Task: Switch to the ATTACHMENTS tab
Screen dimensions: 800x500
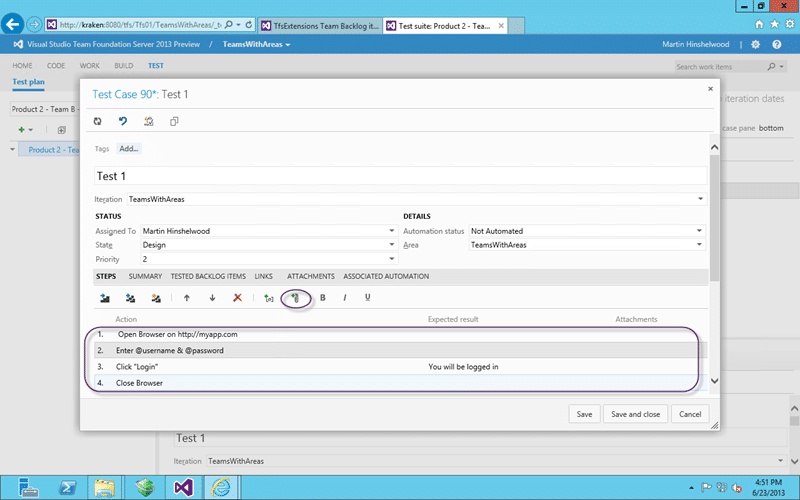Action: pos(311,276)
